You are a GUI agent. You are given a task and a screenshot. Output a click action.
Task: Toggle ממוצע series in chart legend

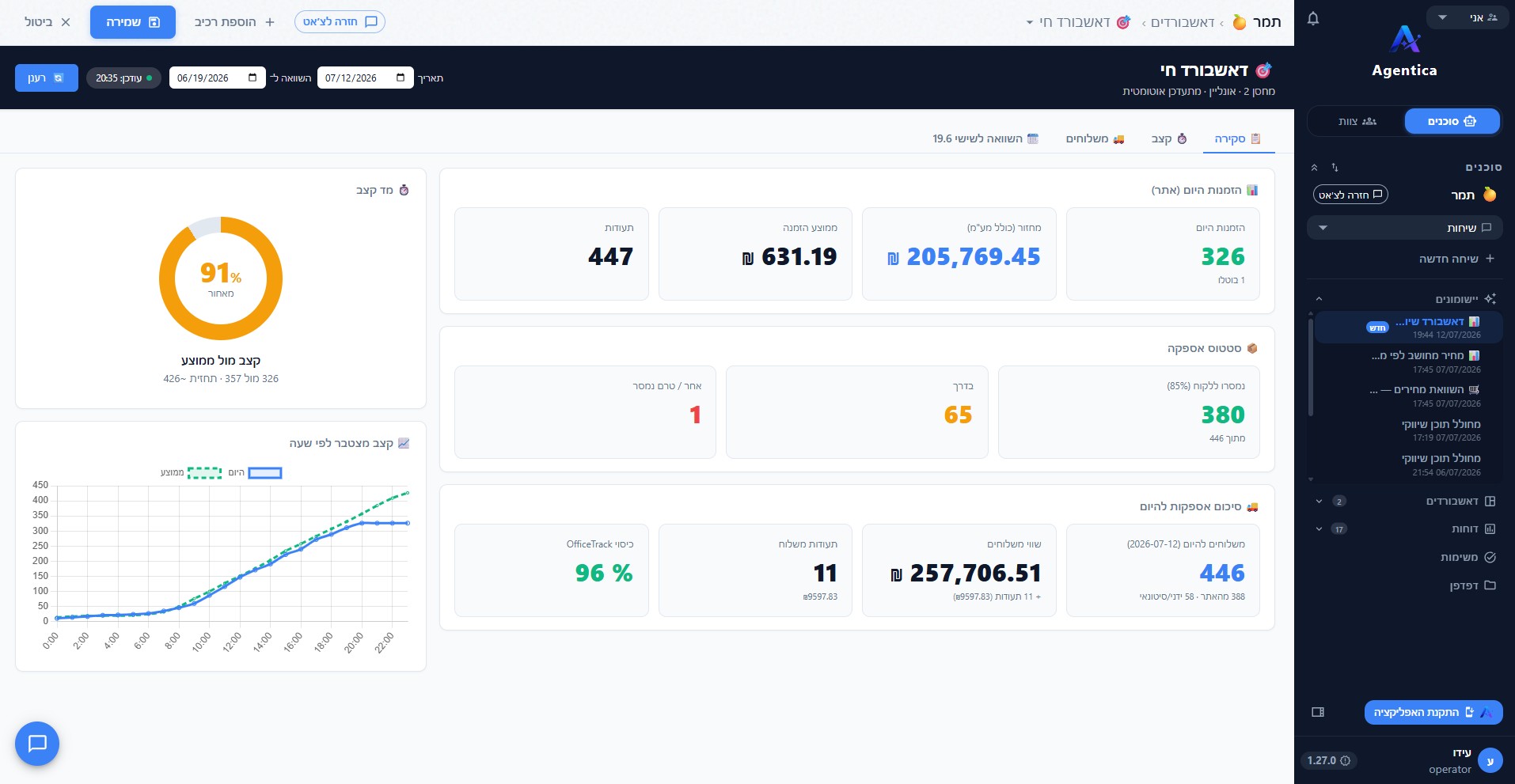[191, 472]
